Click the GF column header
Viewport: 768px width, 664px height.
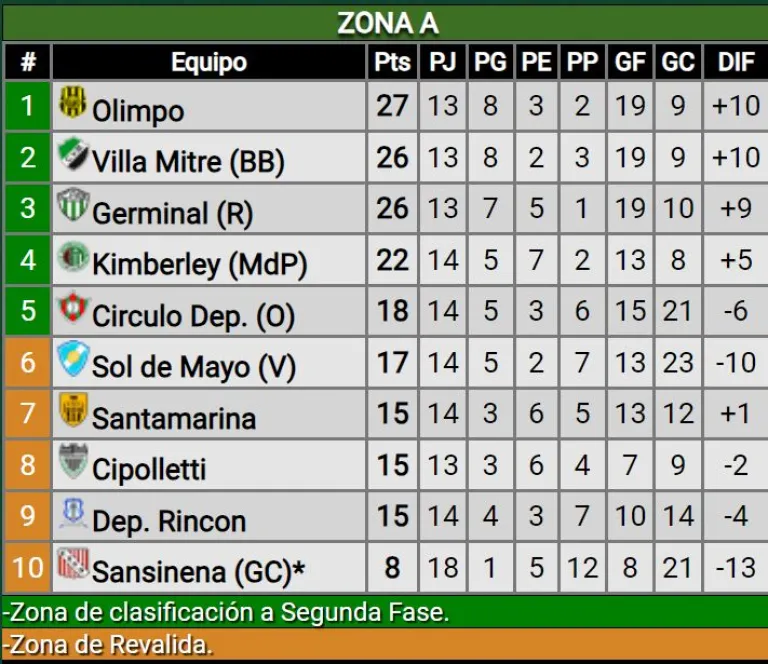[x=630, y=62]
